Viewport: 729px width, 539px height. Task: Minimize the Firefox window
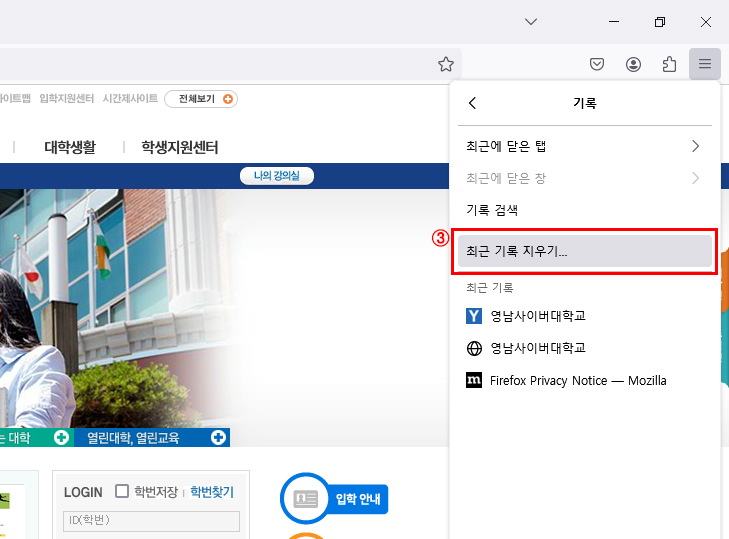click(614, 22)
